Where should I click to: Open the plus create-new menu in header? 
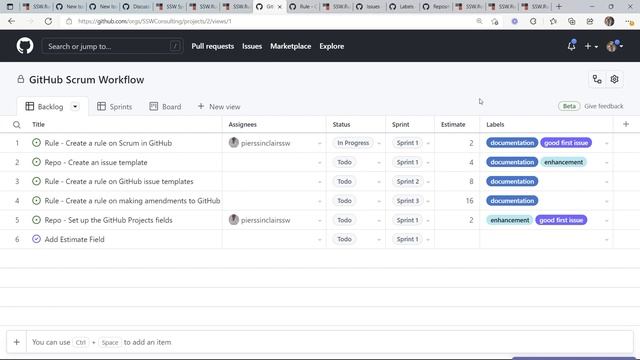tap(591, 46)
